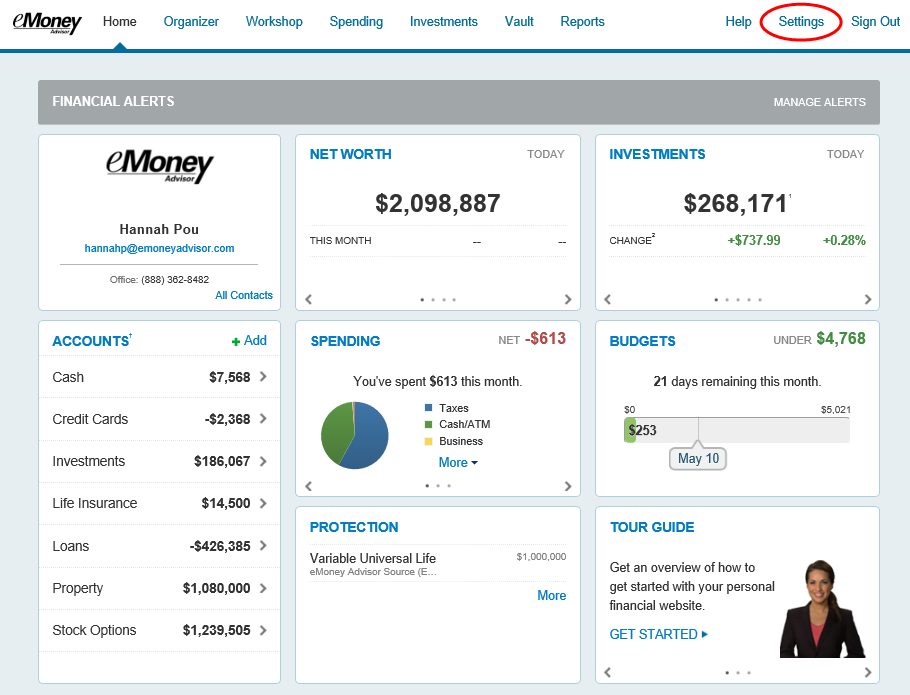Viewport: 910px width, 695px height.
Task: Click the budget progress bar showing $253
Action: (x=736, y=430)
